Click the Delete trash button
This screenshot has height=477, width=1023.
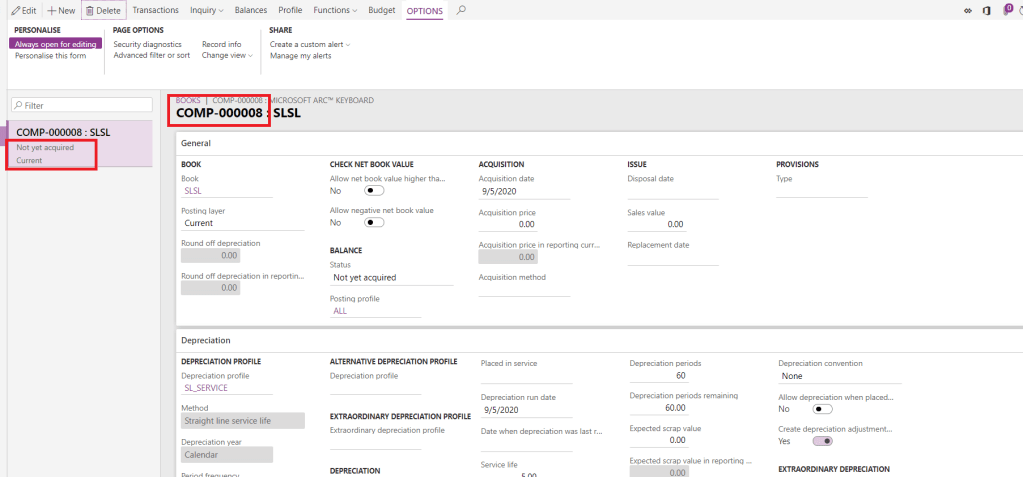(103, 10)
